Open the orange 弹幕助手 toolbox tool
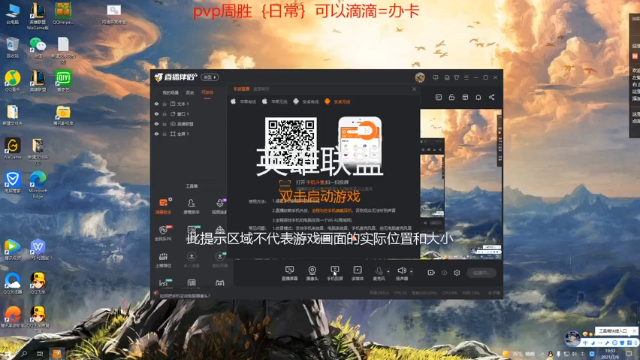This screenshot has width=640, height=360. pyautogui.click(x=163, y=206)
